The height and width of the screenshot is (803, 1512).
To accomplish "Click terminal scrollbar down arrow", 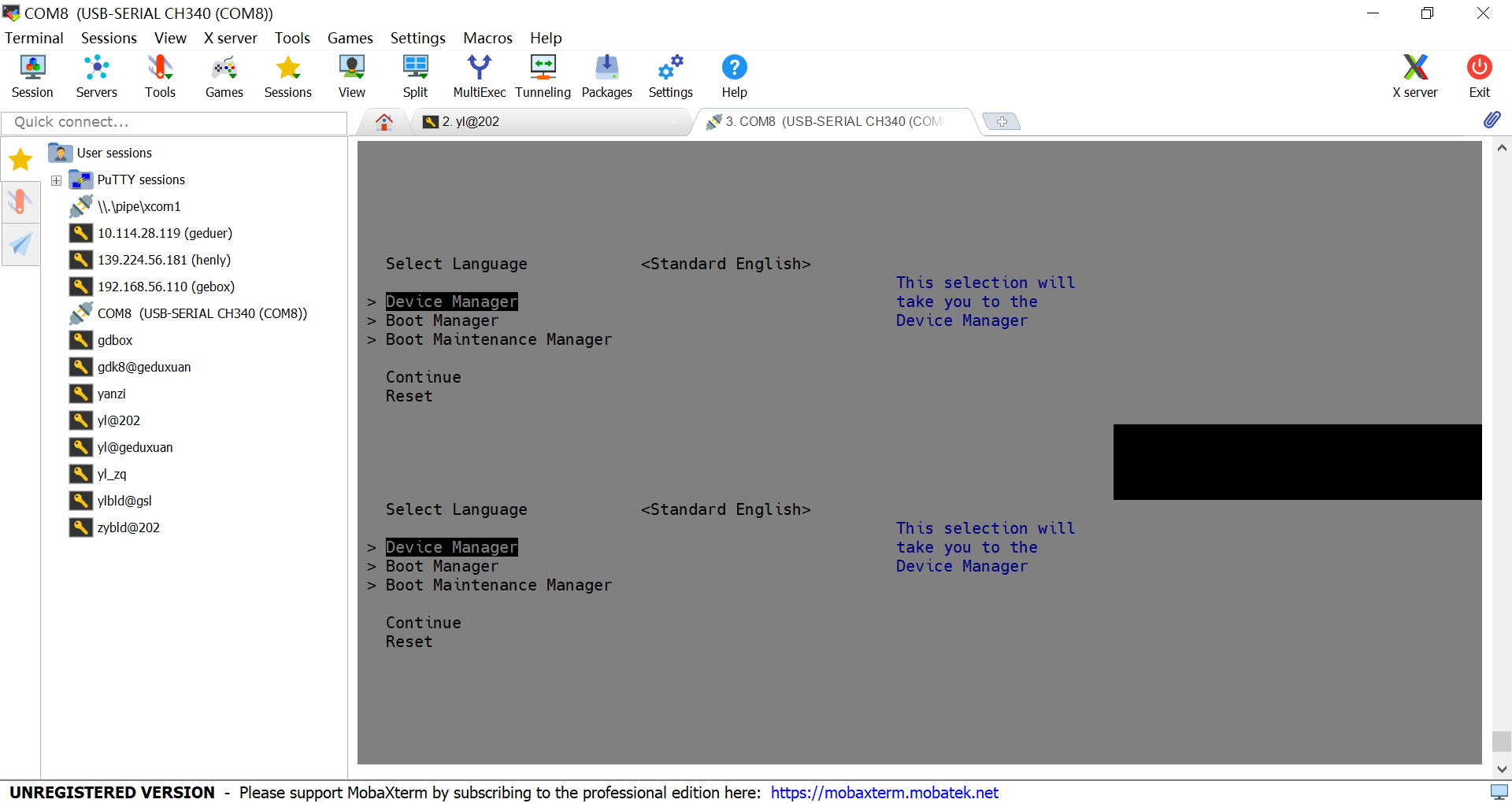I will coord(1502,769).
